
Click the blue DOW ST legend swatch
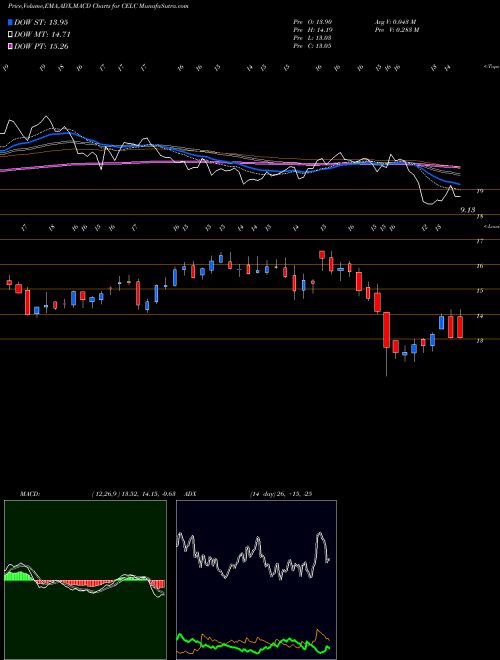coord(11,22)
